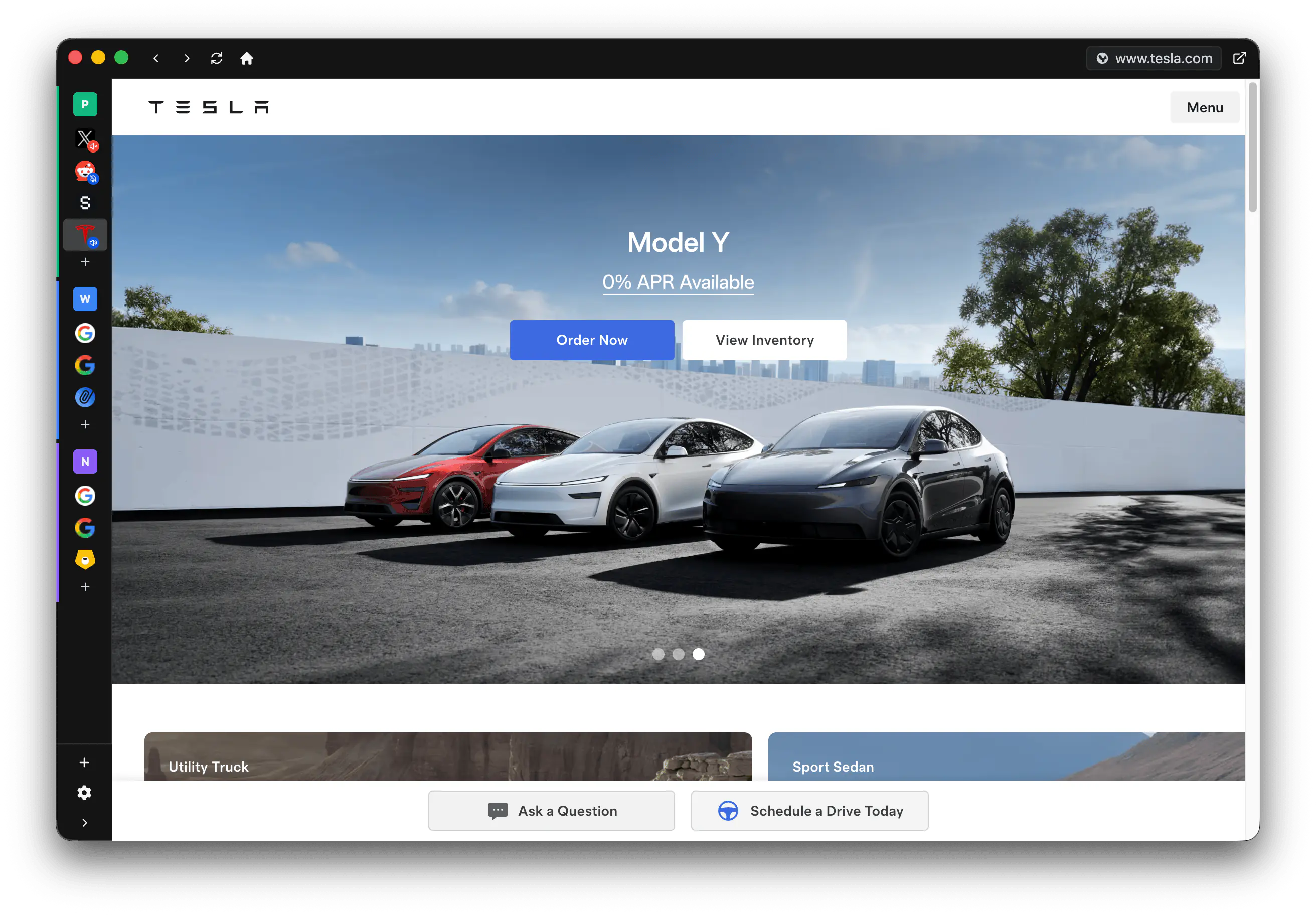The width and height of the screenshot is (1316, 915).
Task: Click the Order Now button
Action: [592, 340]
